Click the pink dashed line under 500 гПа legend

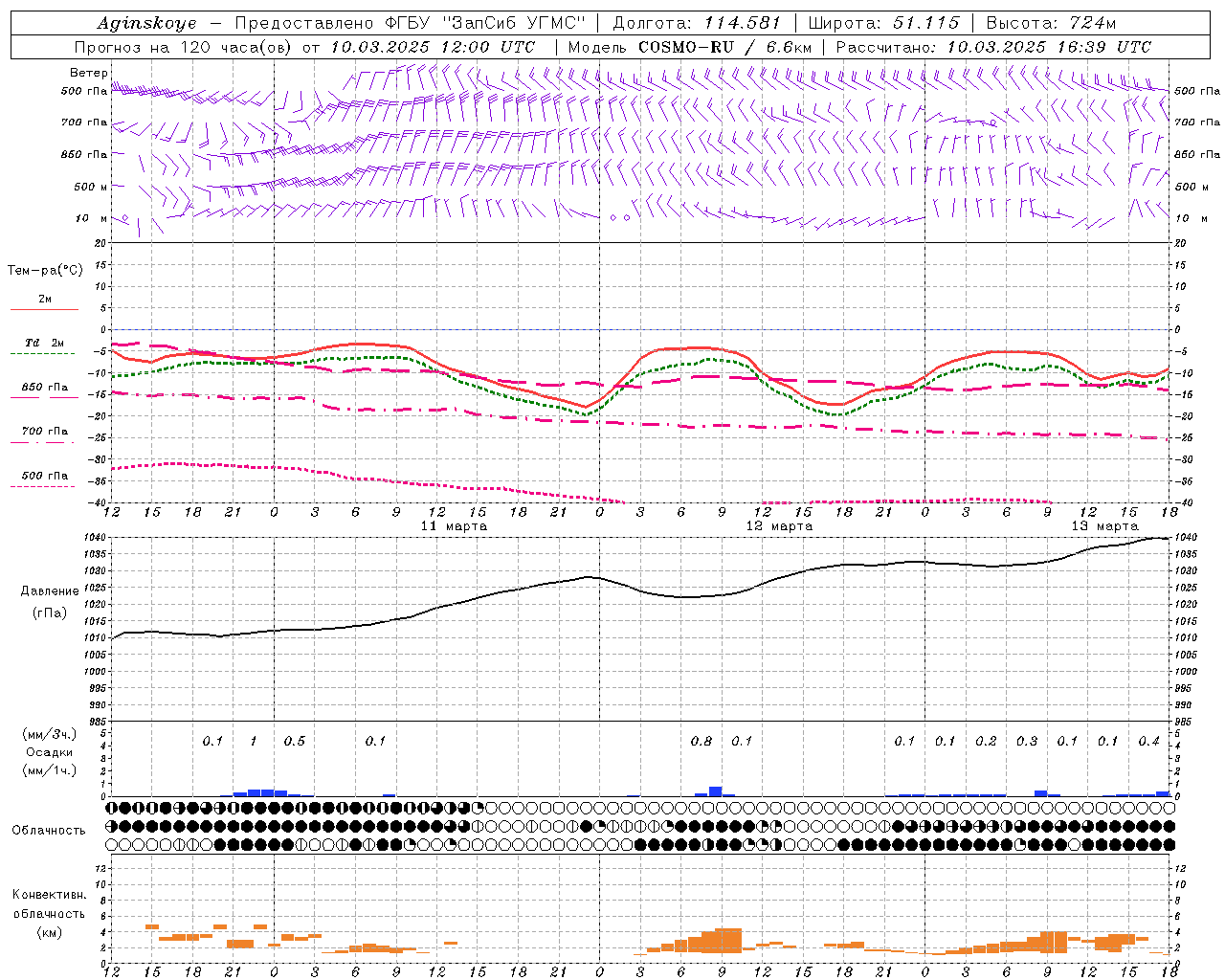point(43,486)
